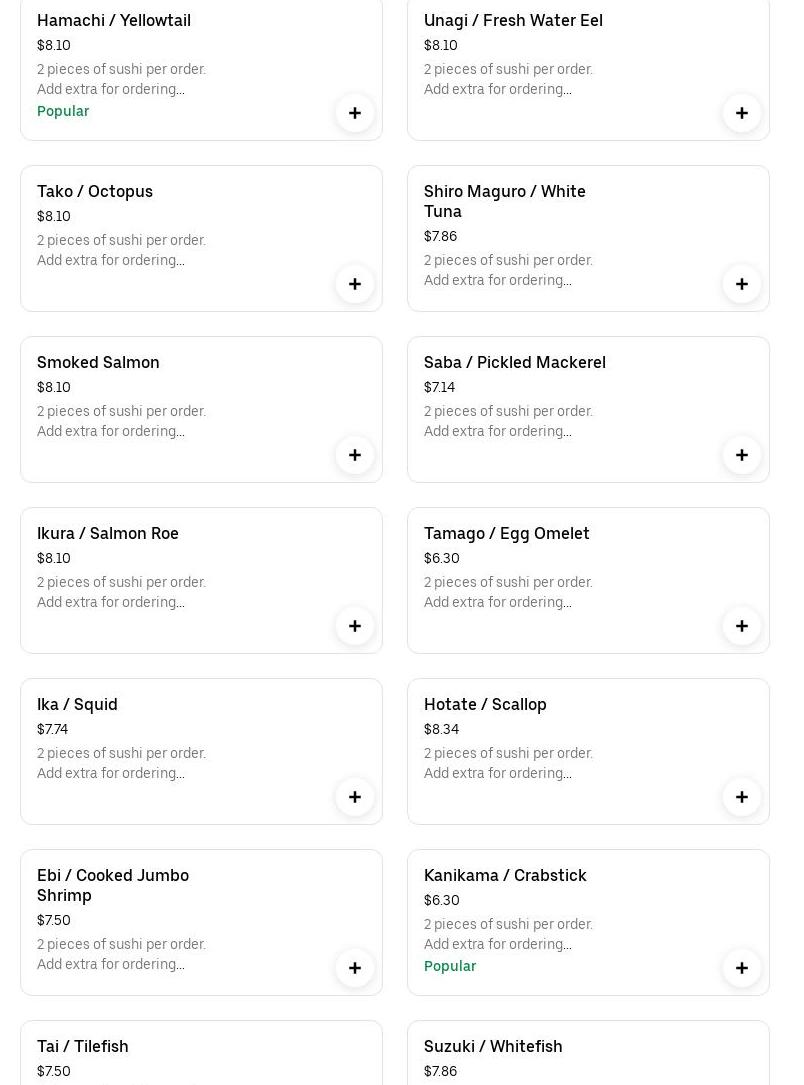Screen dimensions: 804x1085
Task: Open Tamago / Egg Omelet description text
Action: pos(508,592)
